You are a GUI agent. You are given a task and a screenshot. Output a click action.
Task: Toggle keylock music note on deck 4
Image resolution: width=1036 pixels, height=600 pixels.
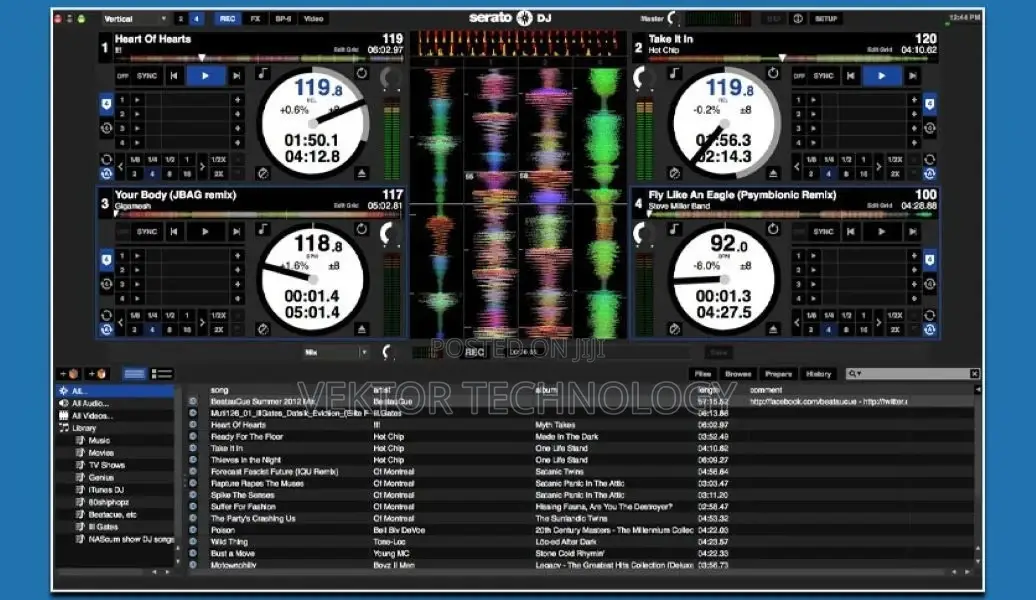[x=674, y=229]
